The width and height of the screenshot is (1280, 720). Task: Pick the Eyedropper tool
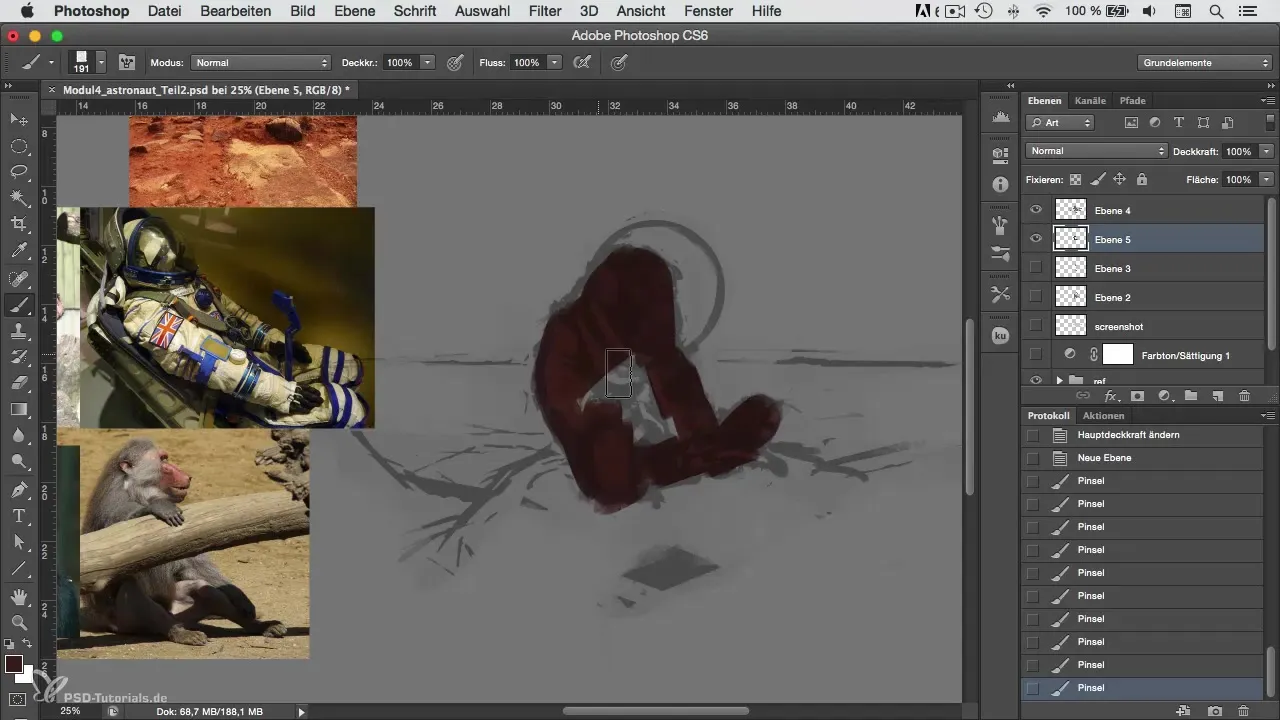click(19, 250)
